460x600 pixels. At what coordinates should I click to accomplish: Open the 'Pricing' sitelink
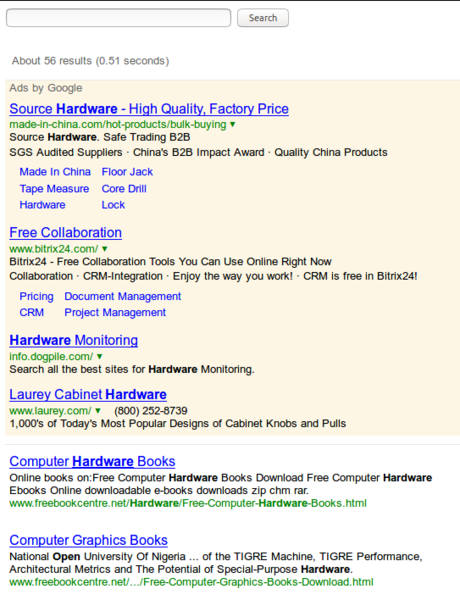tap(36, 296)
